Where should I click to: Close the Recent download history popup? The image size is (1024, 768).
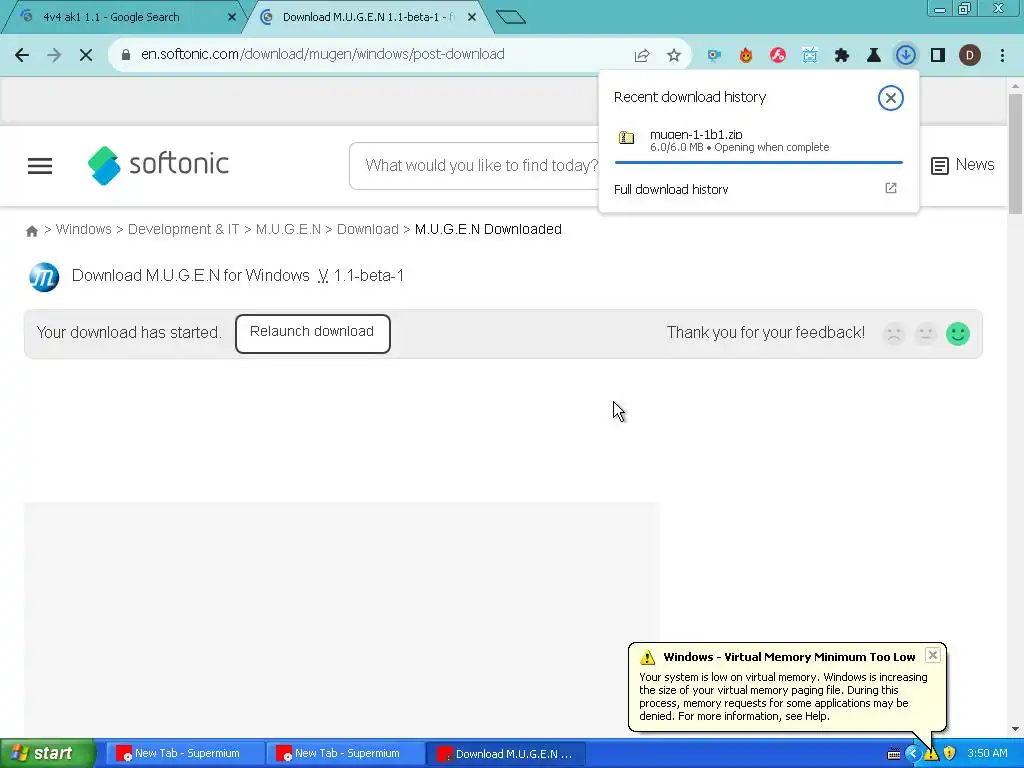coord(891,98)
